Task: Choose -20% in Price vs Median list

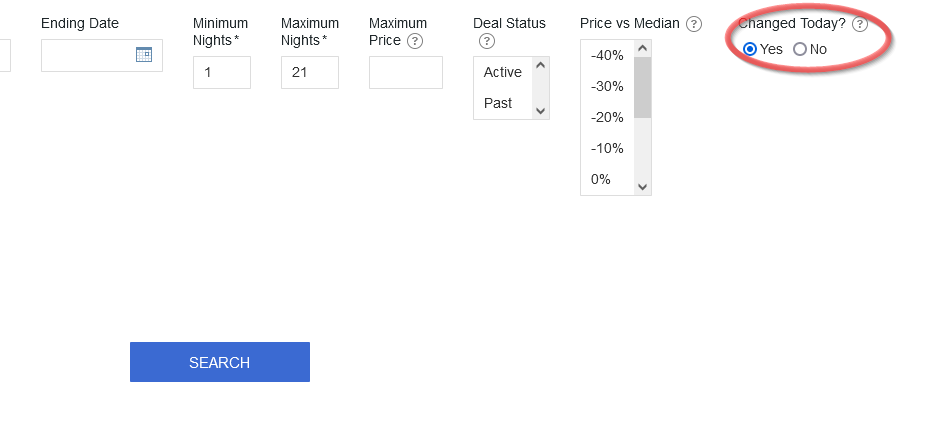Action: pyautogui.click(x=607, y=118)
